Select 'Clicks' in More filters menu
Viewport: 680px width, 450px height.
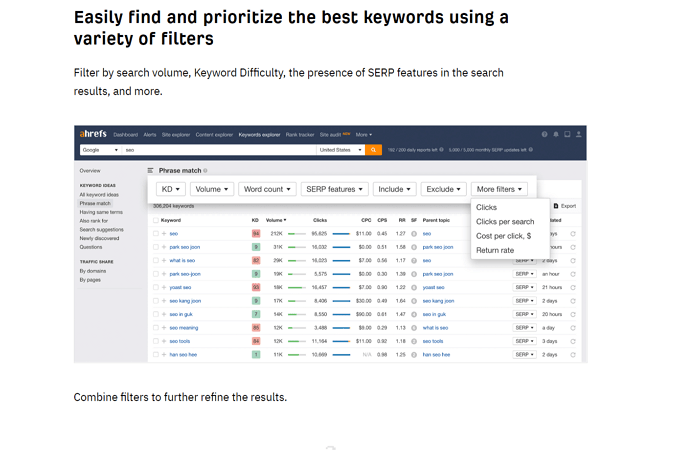tap(487, 207)
